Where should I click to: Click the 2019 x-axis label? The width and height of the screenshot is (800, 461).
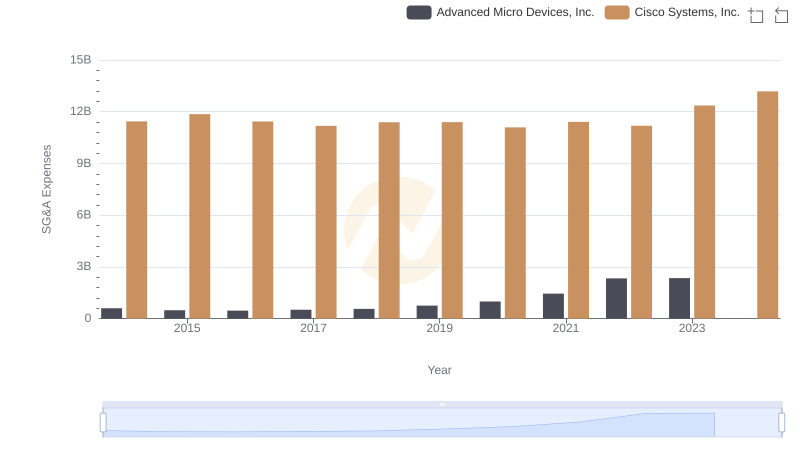440,328
